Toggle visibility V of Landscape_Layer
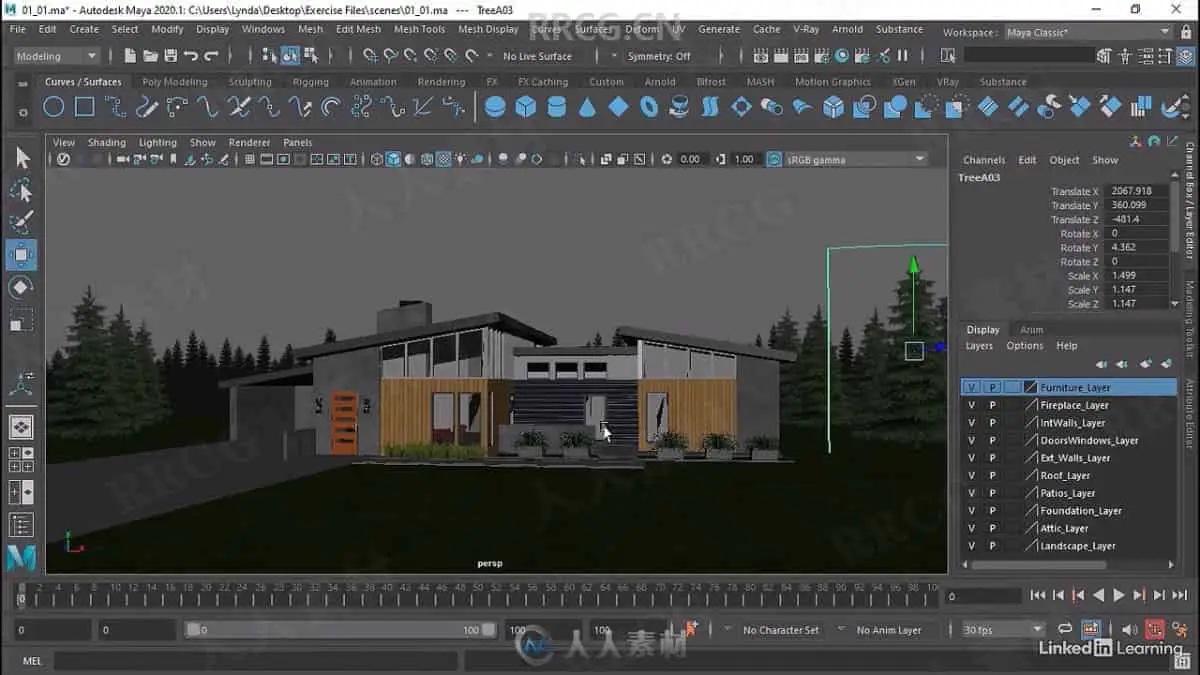Image resolution: width=1200 pixels, height=675 pixels. [971, 546]
